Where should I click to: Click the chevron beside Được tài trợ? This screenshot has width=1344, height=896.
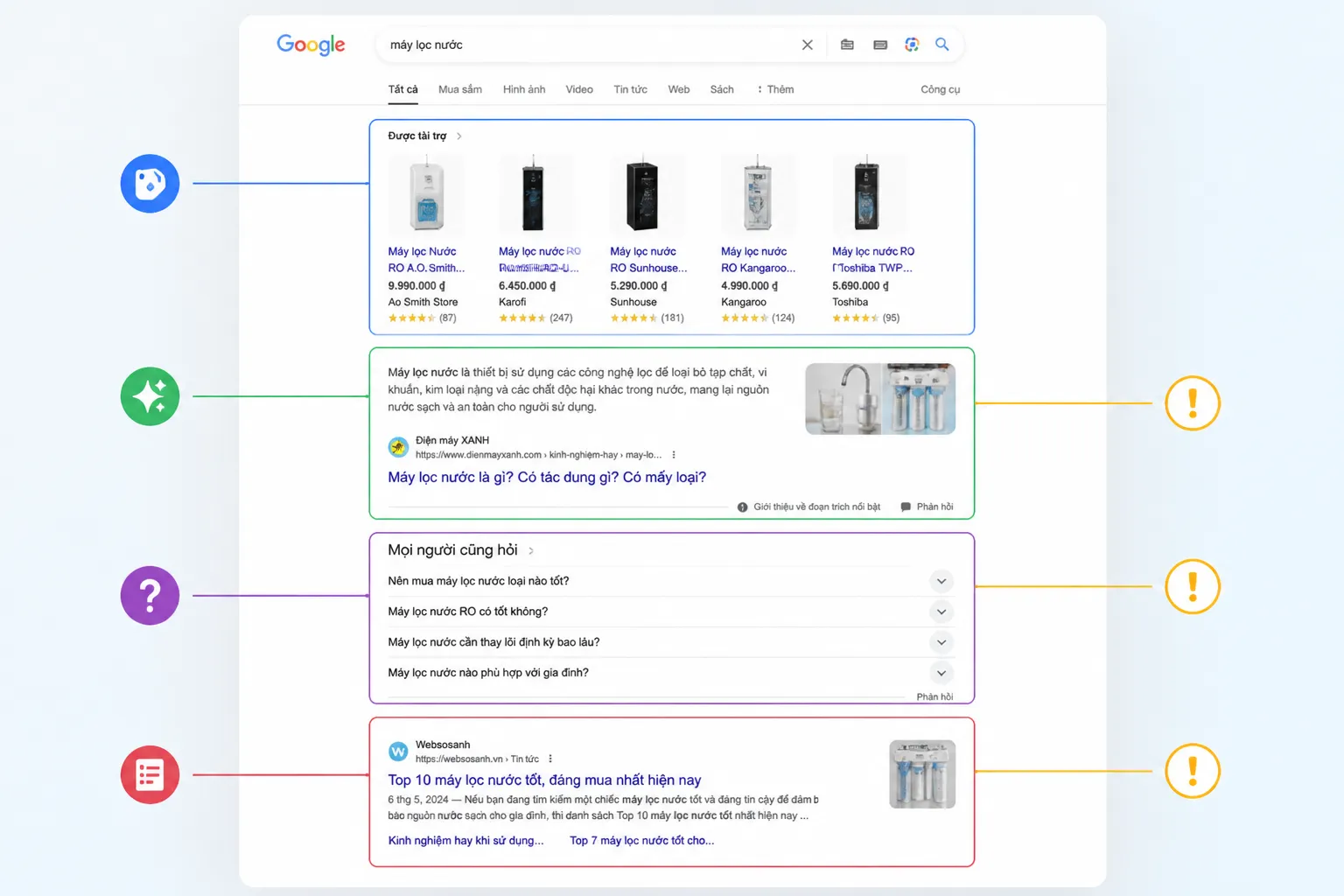click(459, 136)
